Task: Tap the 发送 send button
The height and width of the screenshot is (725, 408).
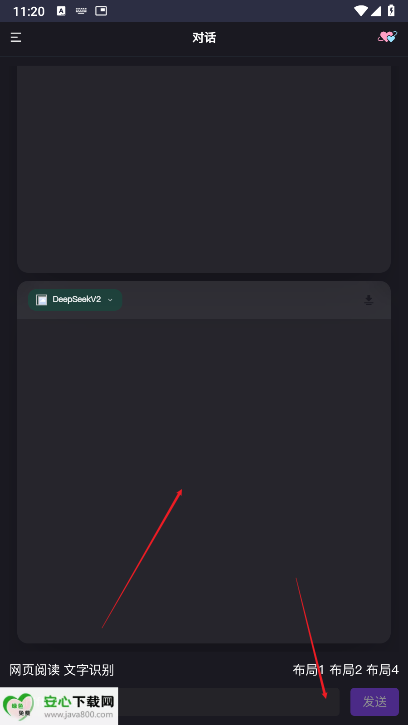Action: coord(375,702)
